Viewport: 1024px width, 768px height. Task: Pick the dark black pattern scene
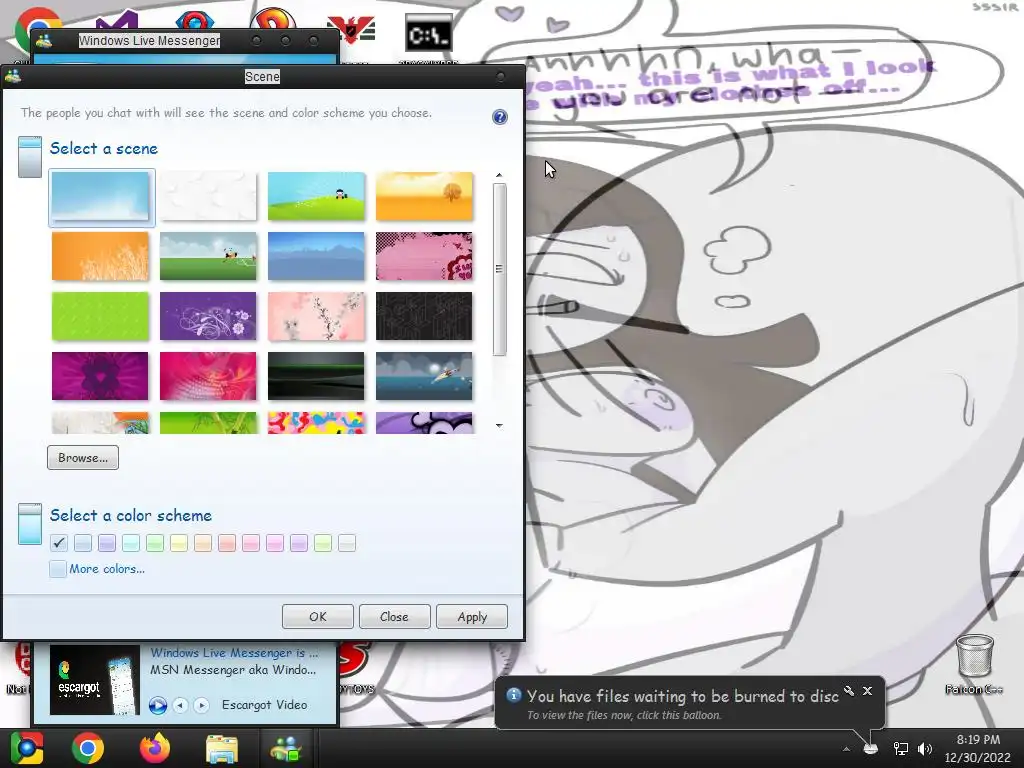424,316
